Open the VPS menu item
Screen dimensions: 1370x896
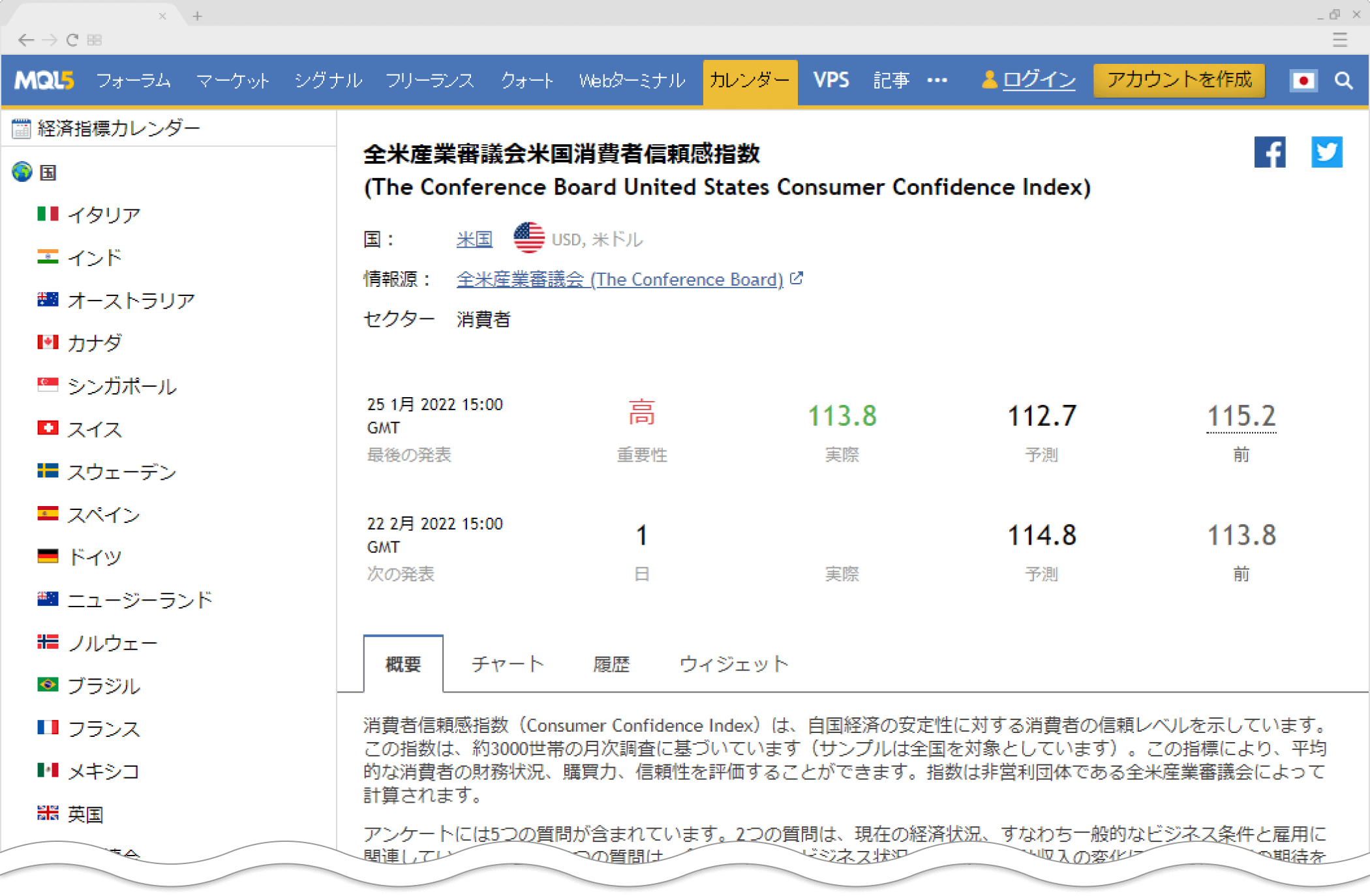(831, 80)
